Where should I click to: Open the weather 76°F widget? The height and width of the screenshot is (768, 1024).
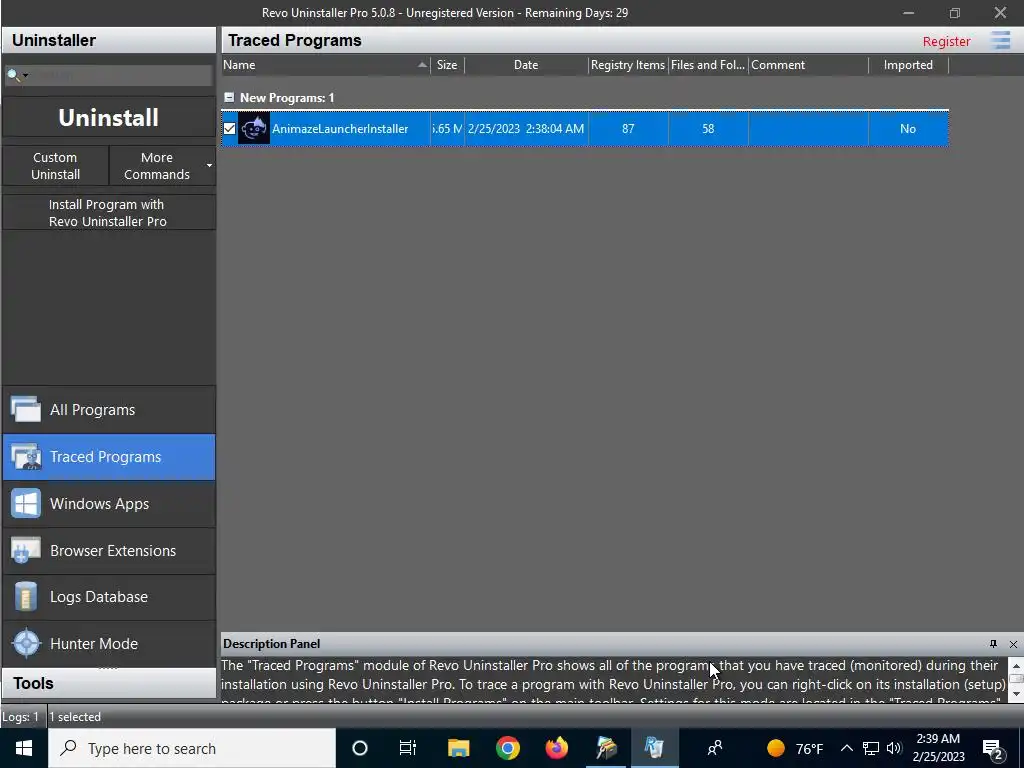click(x=795, y=748)
